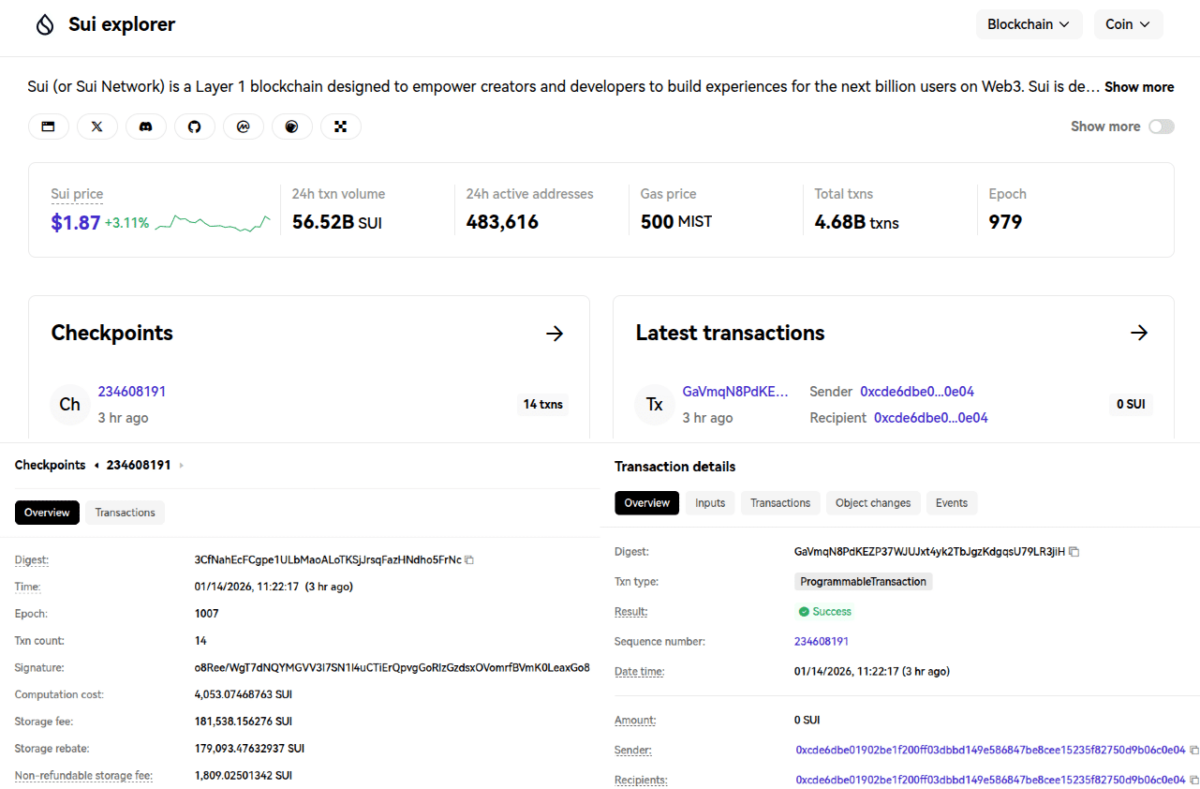Click the arrow on the Checkpoints card
This screenshot has height=789, width=1200.
tap(555, 333)
